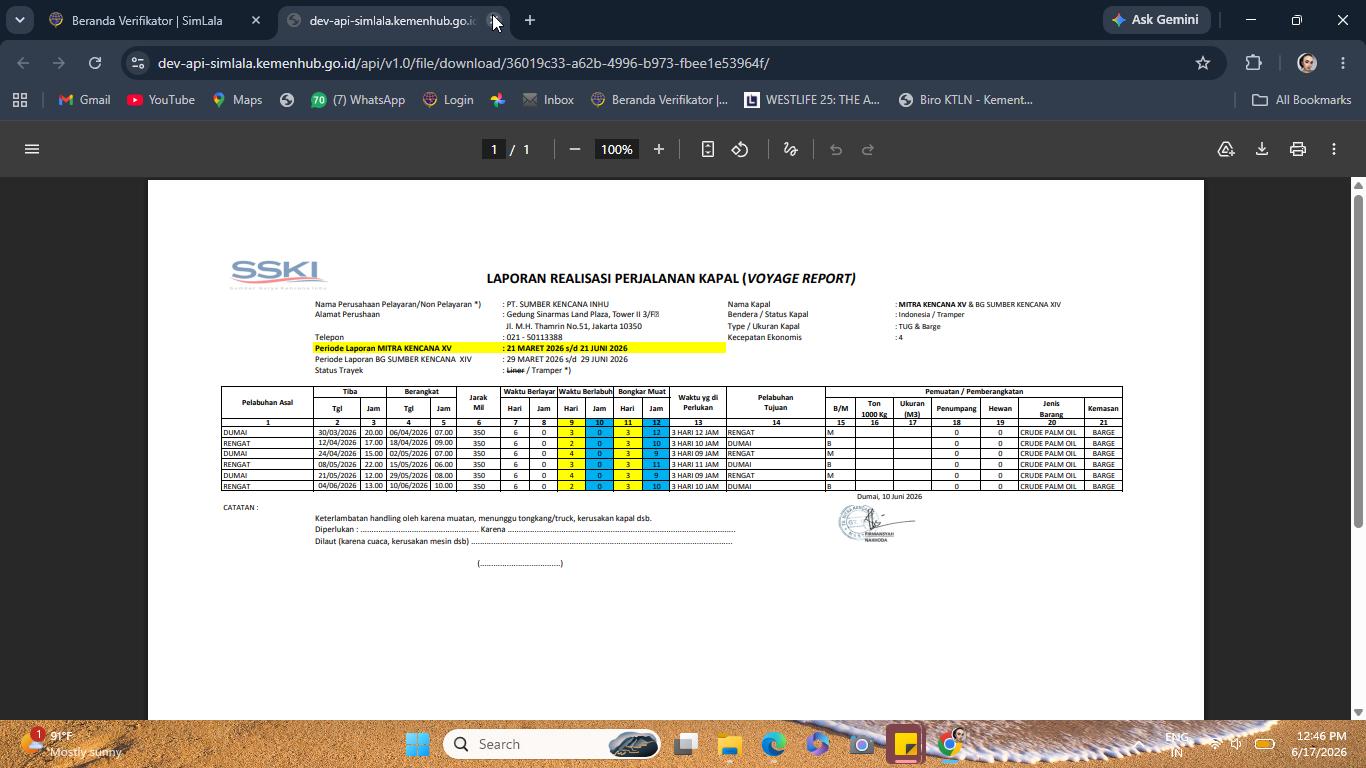Open the PDF viewer sidebar menu

point(32,149)
